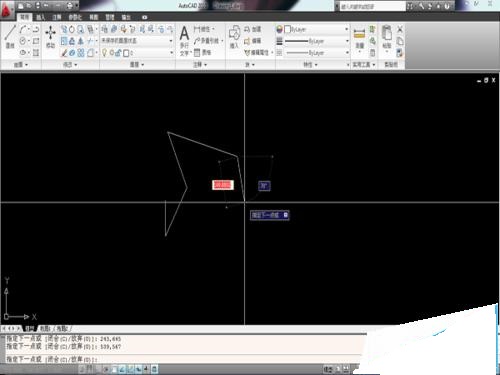Toggle the layer on/off lightbulb icon
Screen dimensions: 500x375
(104, 53)
